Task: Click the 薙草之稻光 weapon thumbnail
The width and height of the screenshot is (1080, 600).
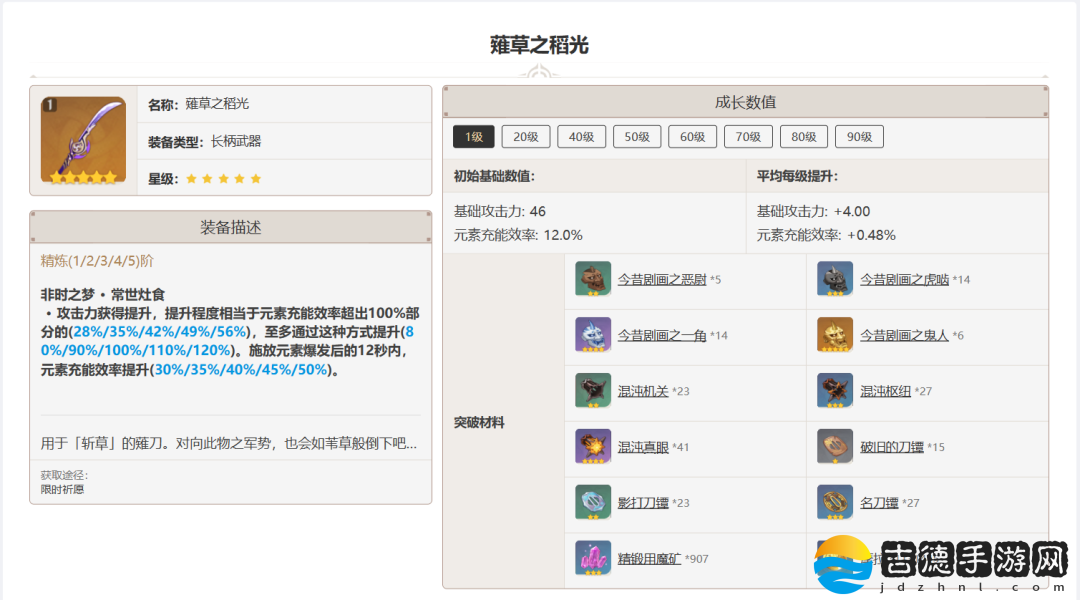Action: (83, 141)
